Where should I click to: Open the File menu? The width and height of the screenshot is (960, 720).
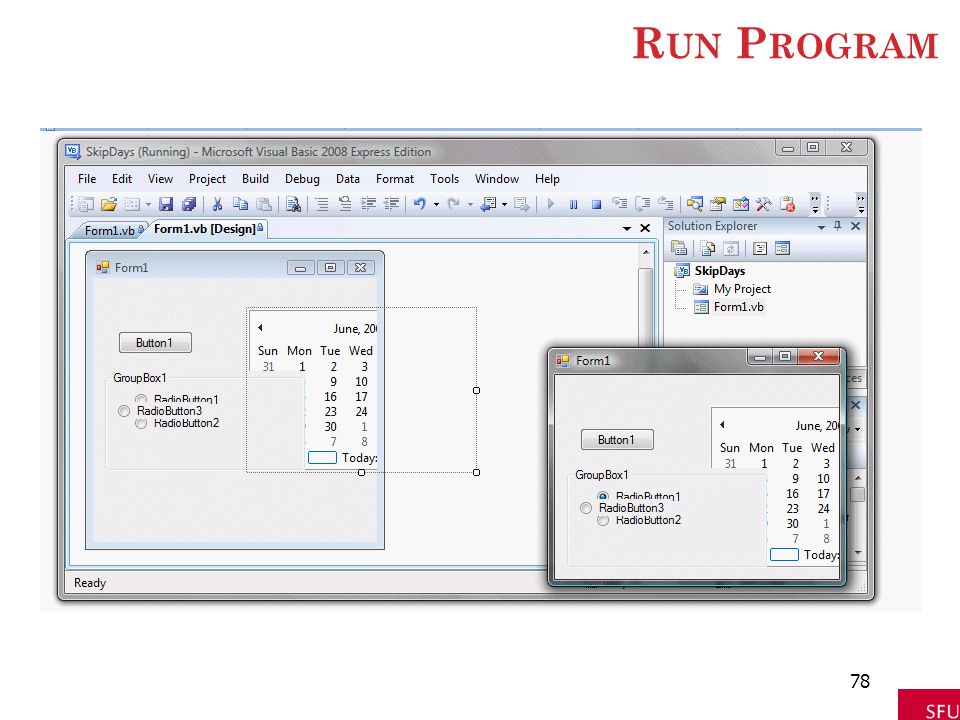[x=87, y=179]
